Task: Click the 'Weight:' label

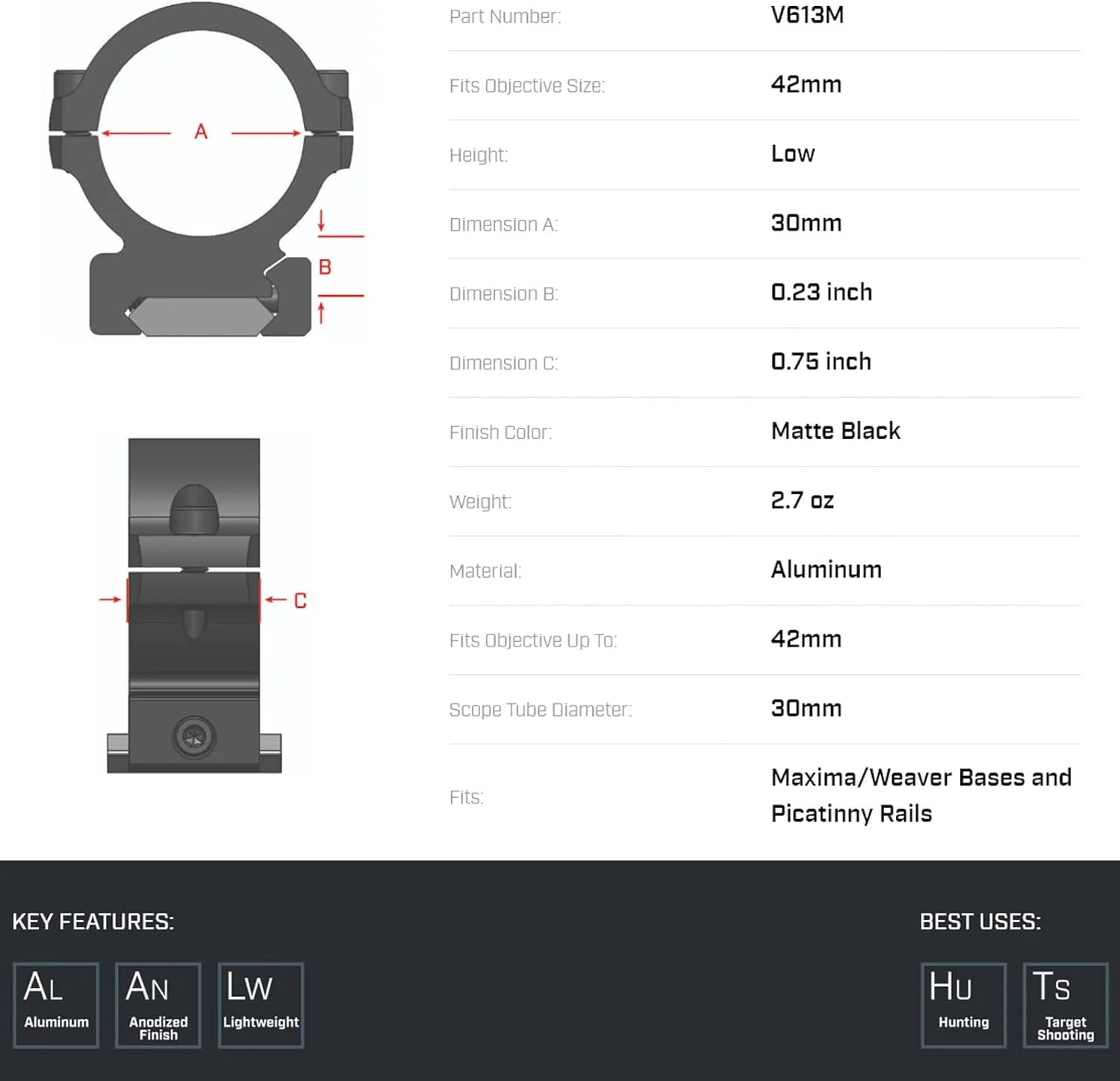Action: tap(481, 502)
